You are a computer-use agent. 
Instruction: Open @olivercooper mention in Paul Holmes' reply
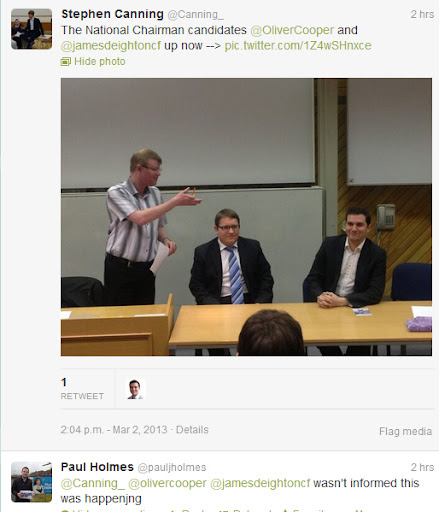(167, 483)
